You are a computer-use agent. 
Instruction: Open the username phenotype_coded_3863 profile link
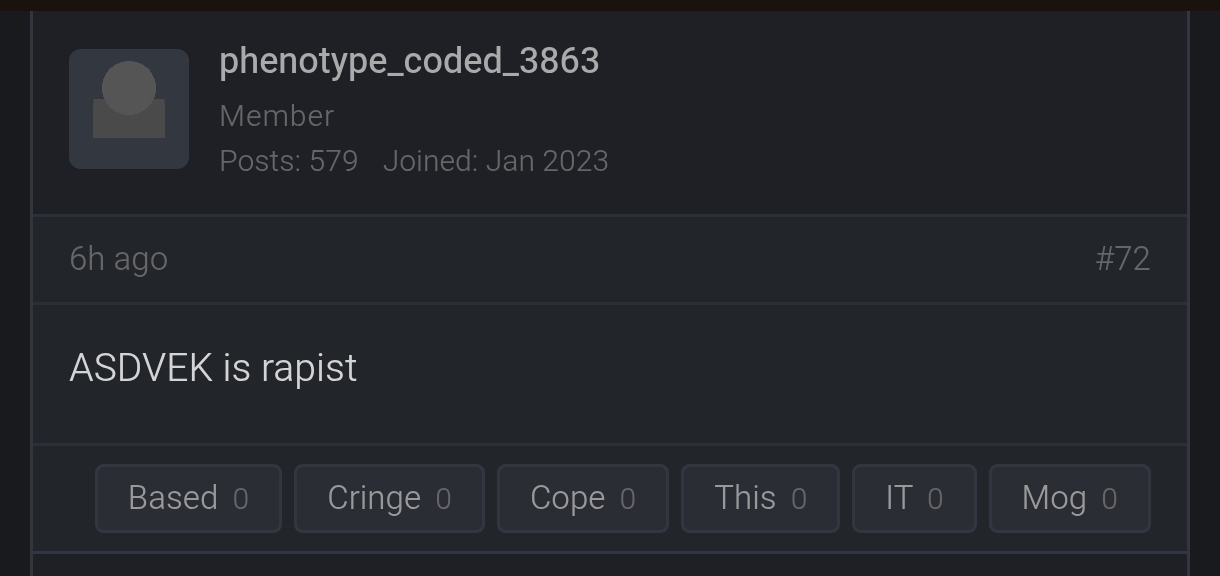409,61
